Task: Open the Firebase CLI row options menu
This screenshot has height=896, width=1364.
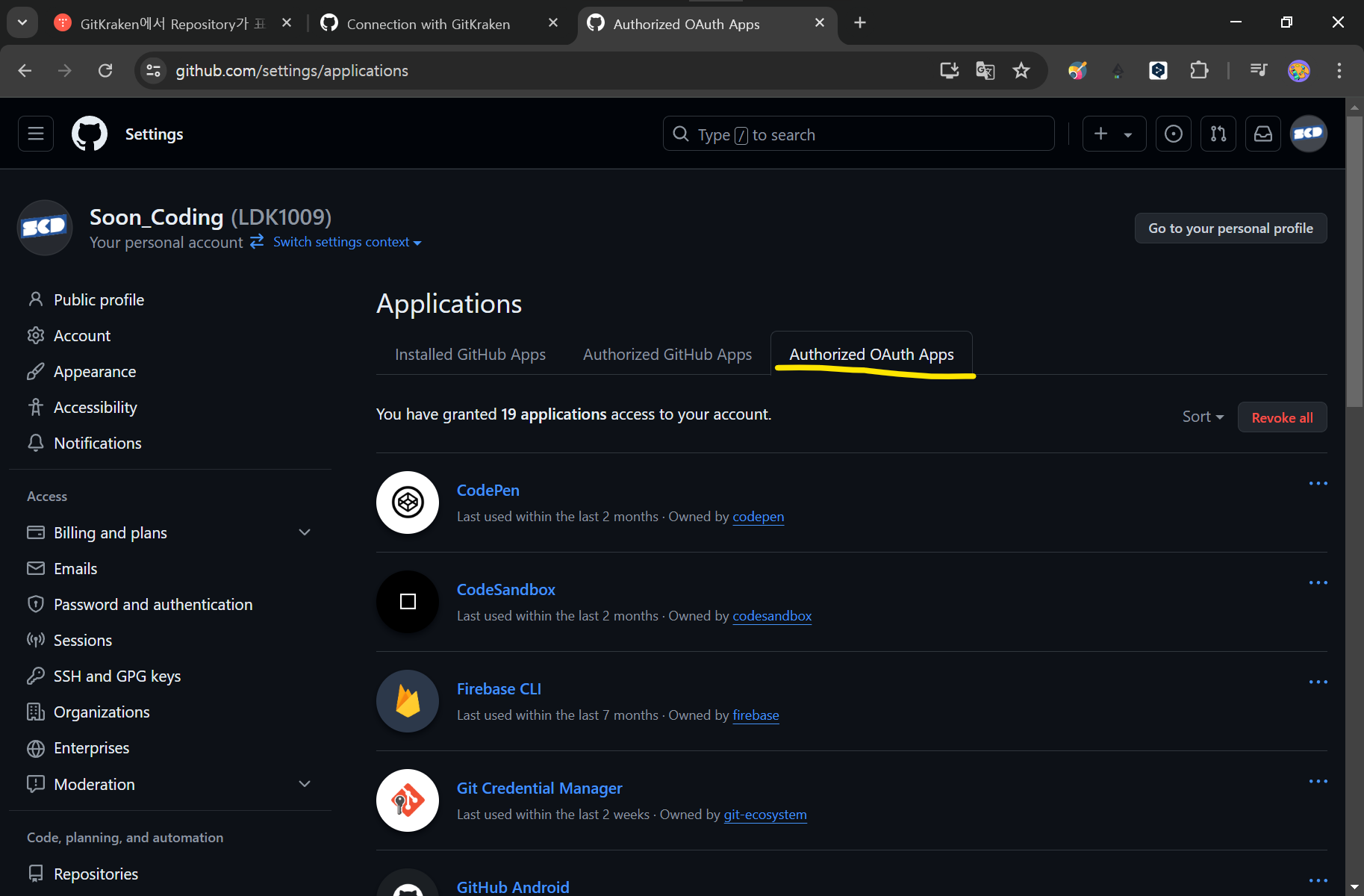Action: pyautogui.click(x=1318, y=682)
